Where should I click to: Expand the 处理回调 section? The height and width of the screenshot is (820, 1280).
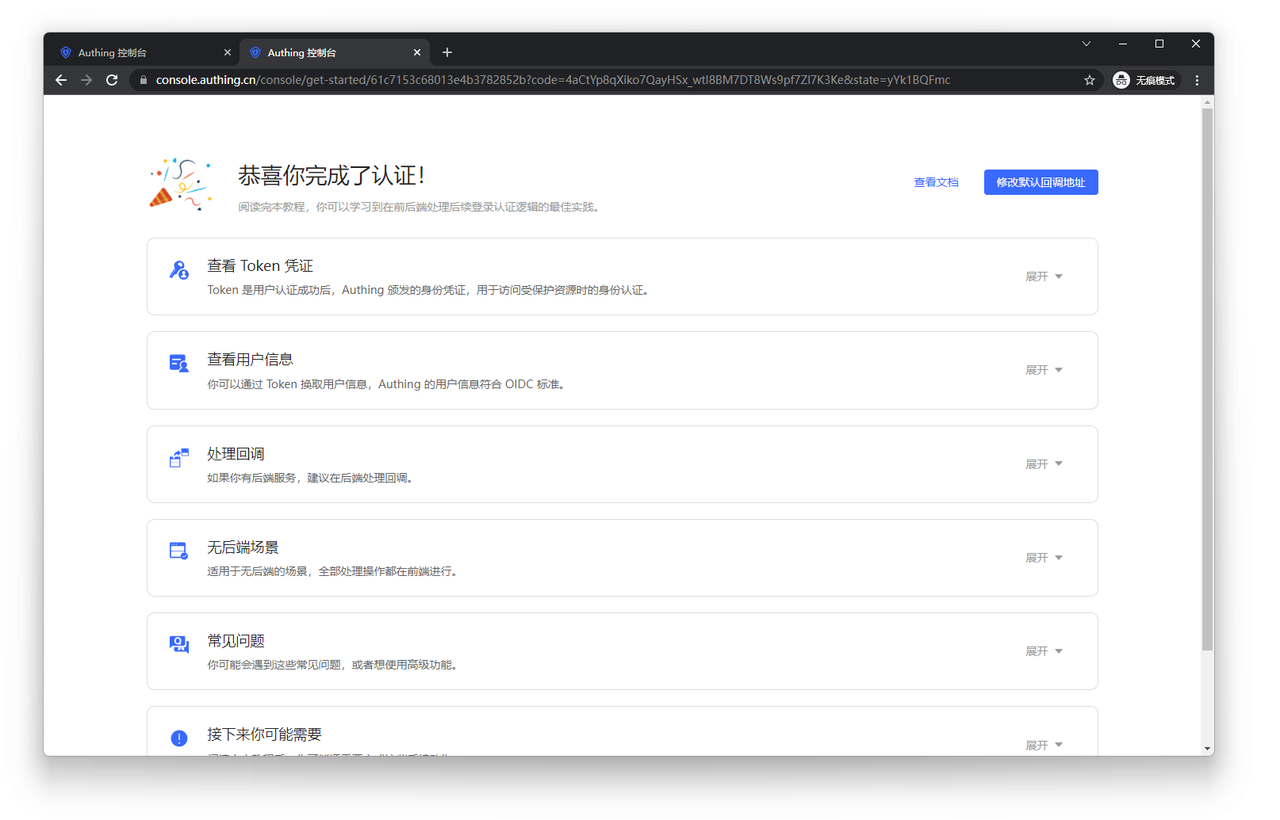1043,464
